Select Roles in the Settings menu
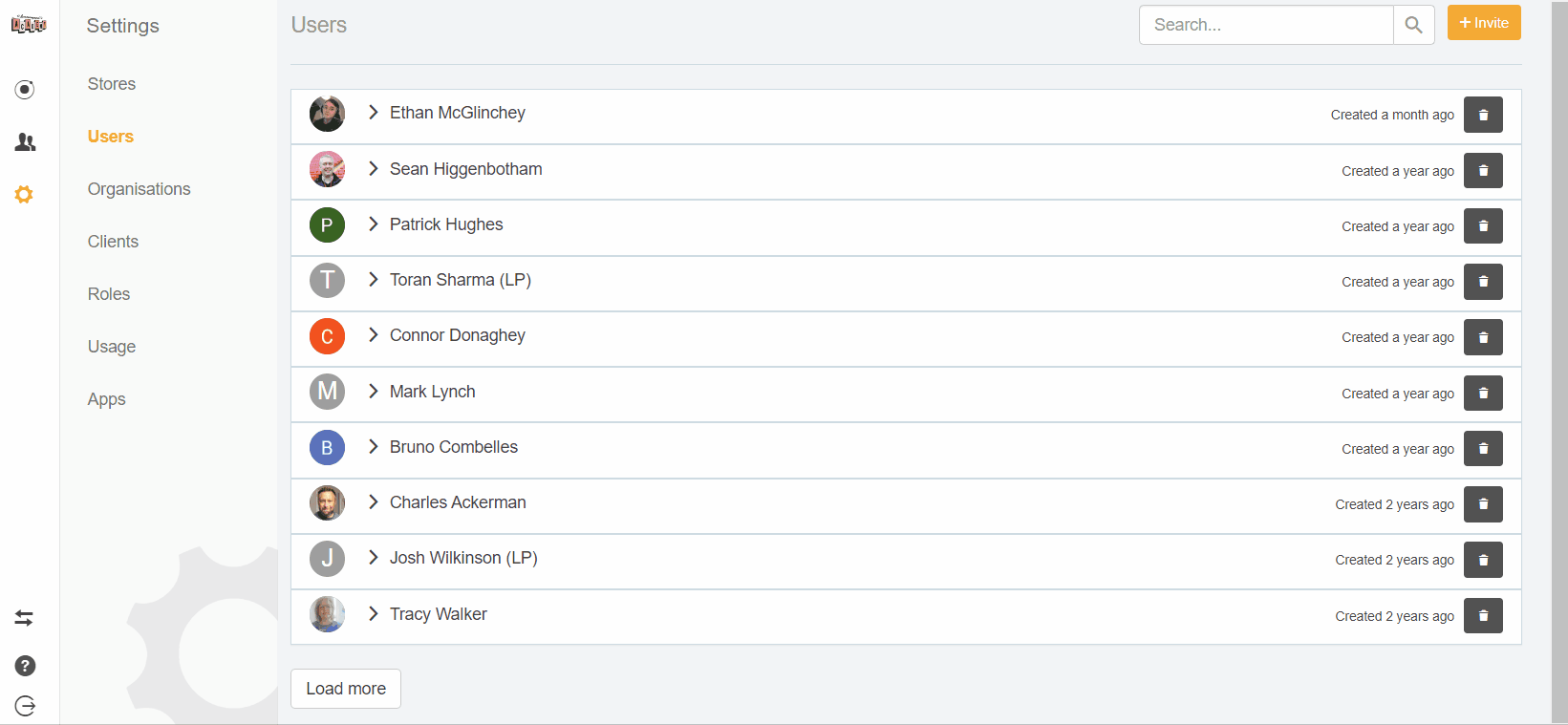The height and width of the screenshot is (725, 1568). click(108, 294)
